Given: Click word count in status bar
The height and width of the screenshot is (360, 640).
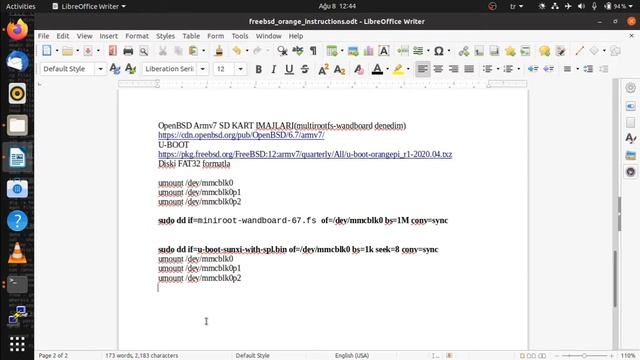Looking at the screenshot, I should 142,356.
